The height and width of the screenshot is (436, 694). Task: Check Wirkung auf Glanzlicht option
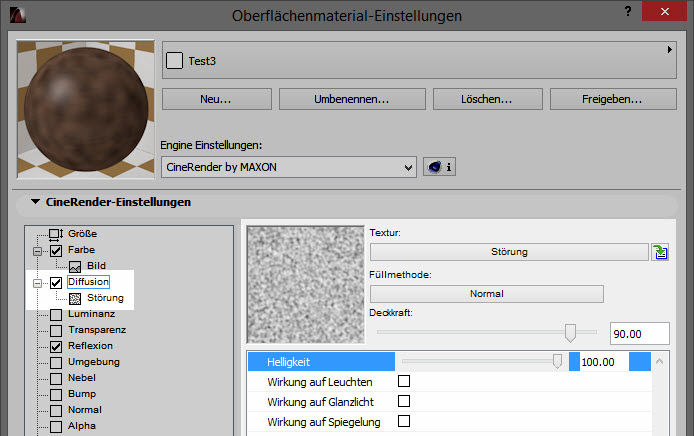point(404,401)
